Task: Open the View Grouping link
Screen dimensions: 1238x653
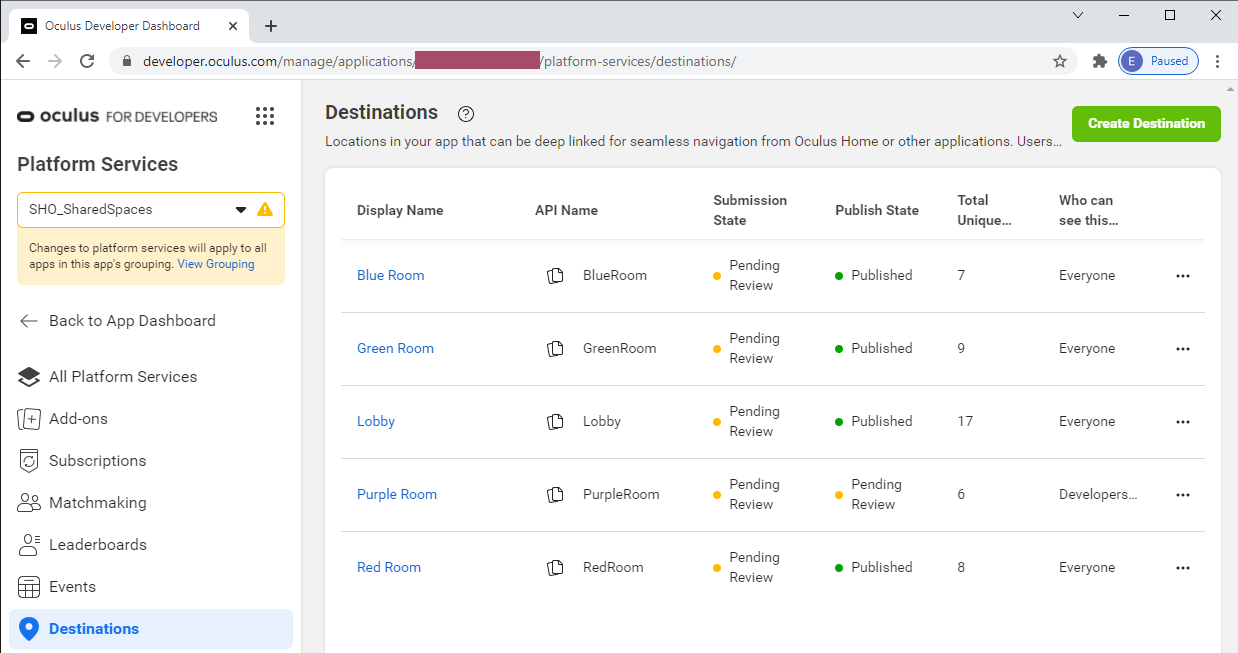Action: click(216, 265)
